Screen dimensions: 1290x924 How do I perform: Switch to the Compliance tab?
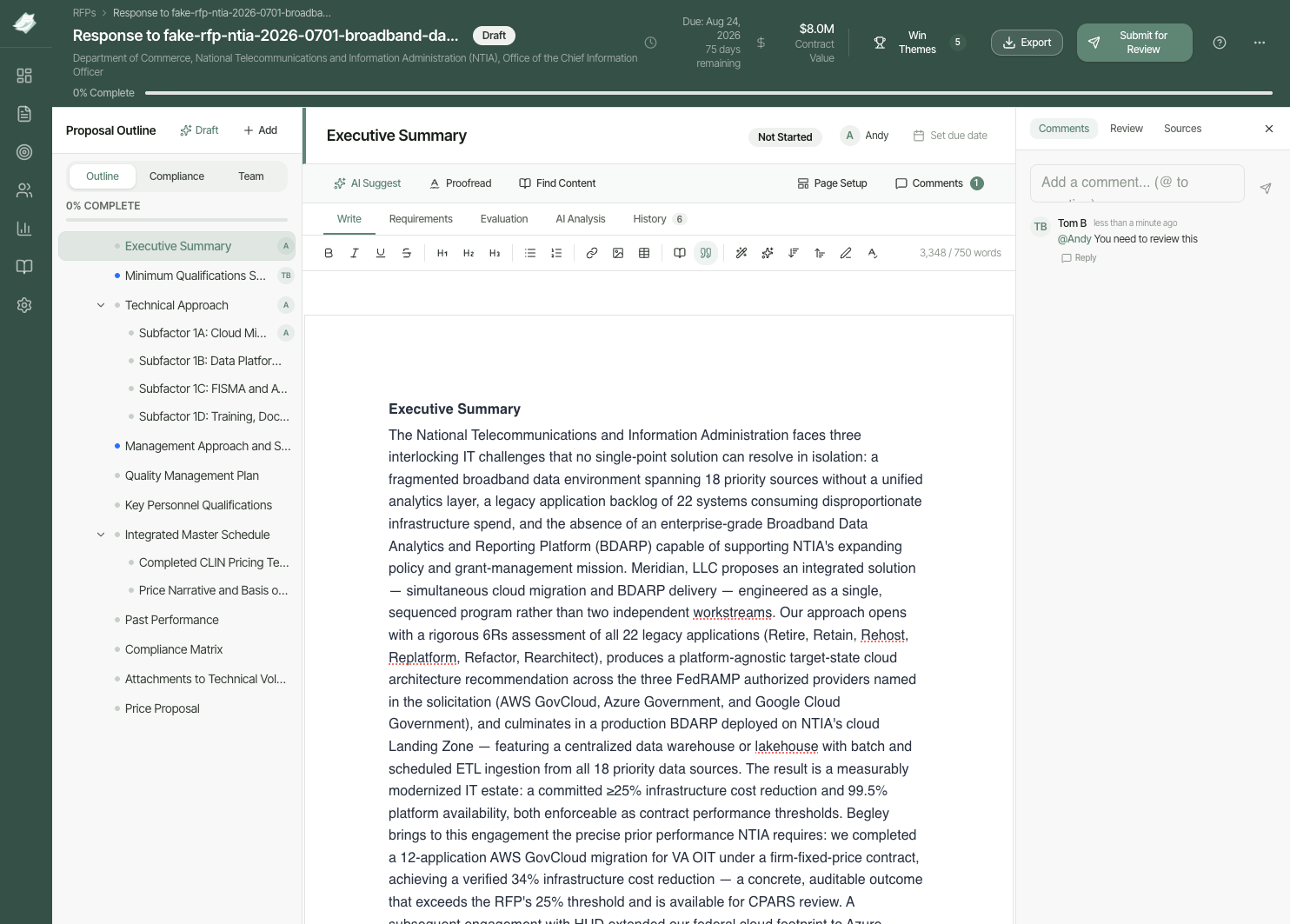(x=176, y=176)
